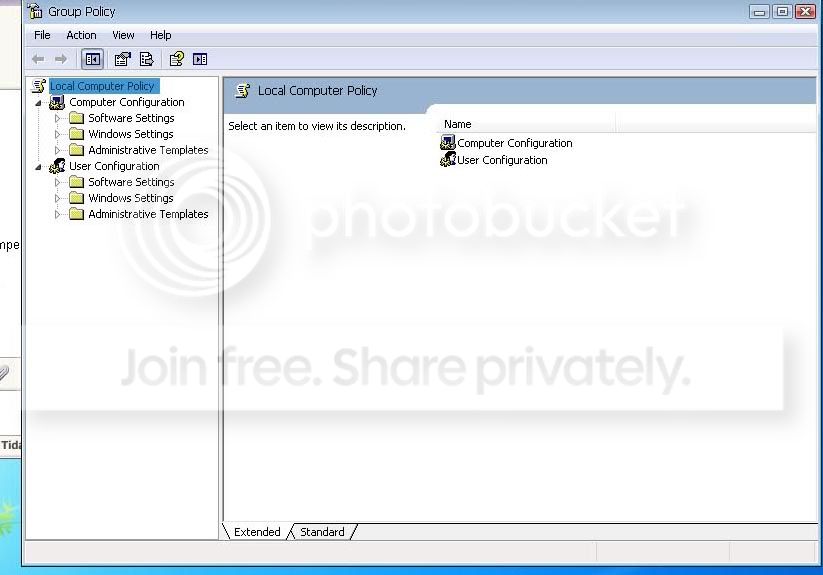Open Properties toolbar icon
Screen dimensions: 823x575
[122, 59]
